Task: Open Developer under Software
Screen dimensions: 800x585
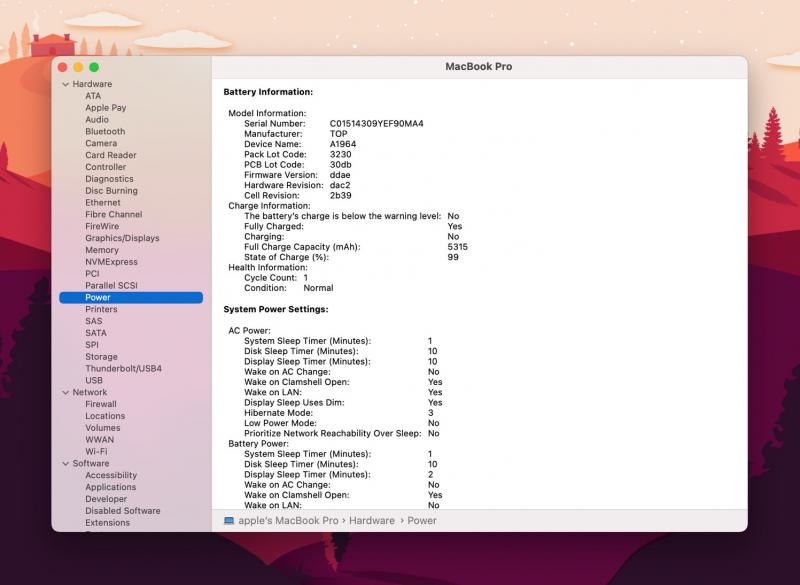Action: click(x=106, y=499)
